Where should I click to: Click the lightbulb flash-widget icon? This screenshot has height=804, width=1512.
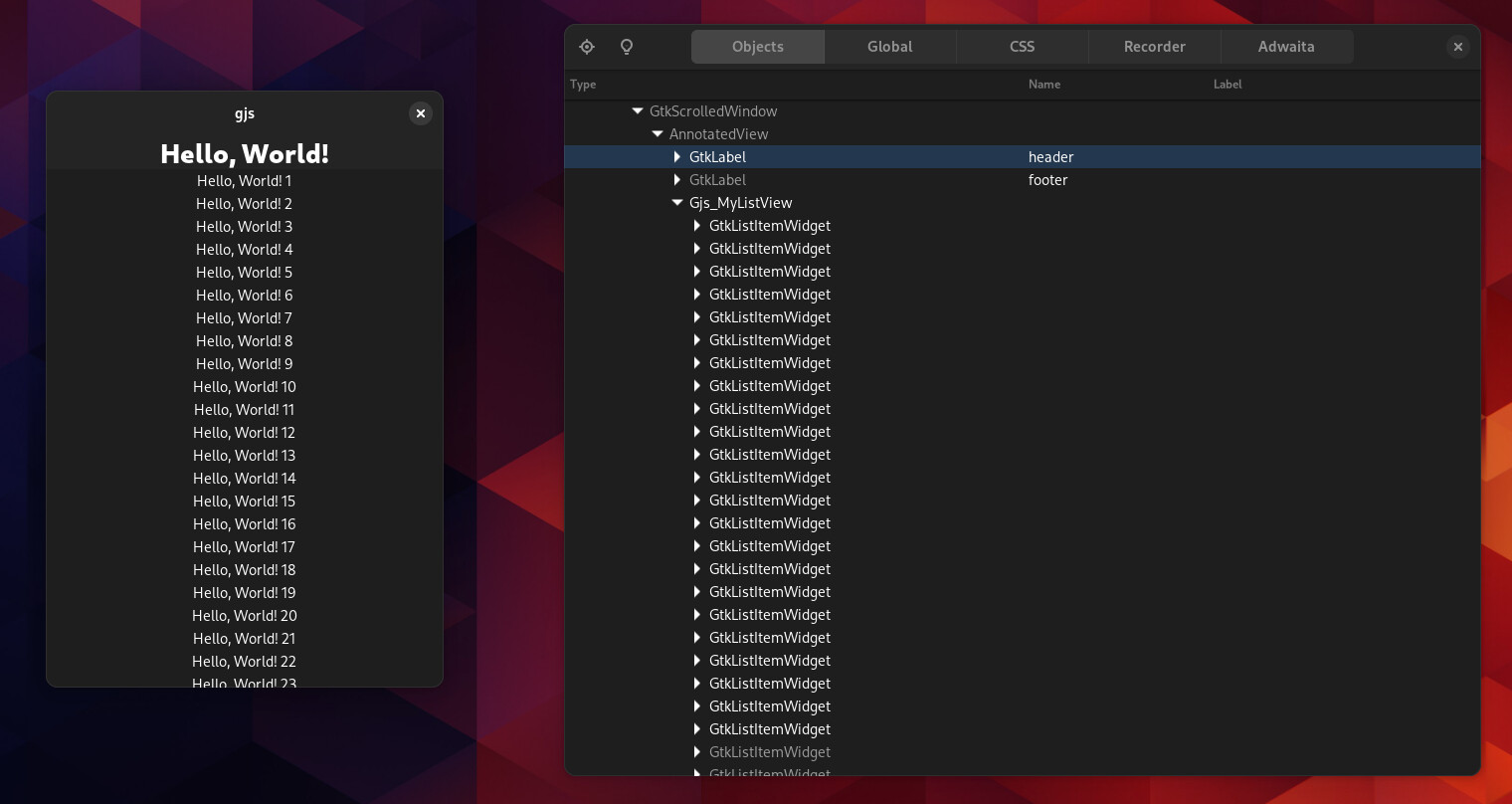coord(627,47)
